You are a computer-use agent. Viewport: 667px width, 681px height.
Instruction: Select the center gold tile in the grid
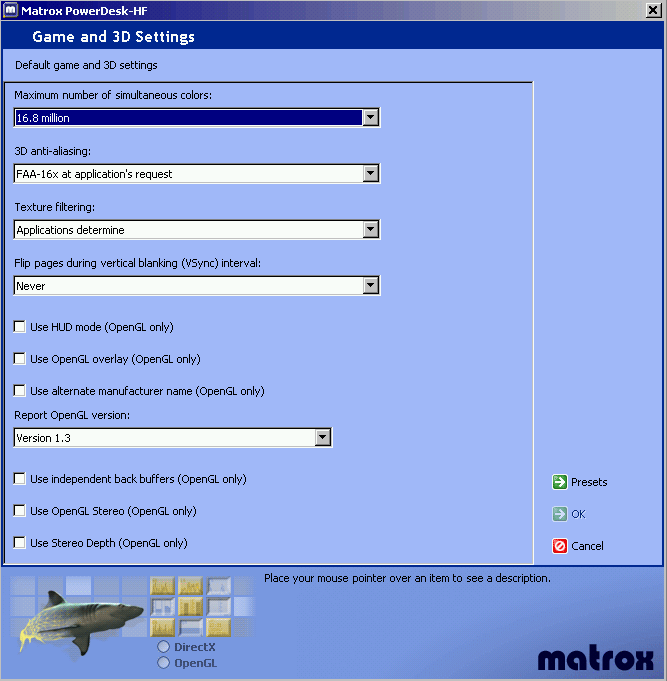(190, 607)
